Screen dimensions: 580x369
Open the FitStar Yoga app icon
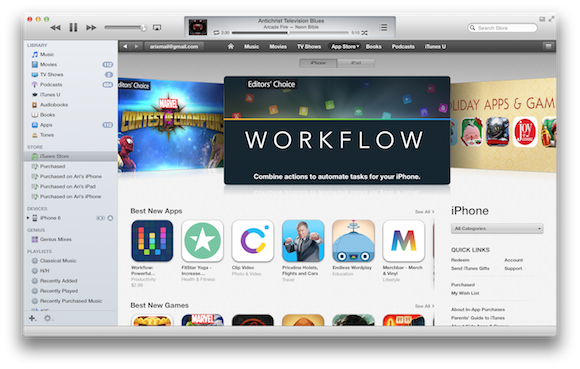pos(202,241)
